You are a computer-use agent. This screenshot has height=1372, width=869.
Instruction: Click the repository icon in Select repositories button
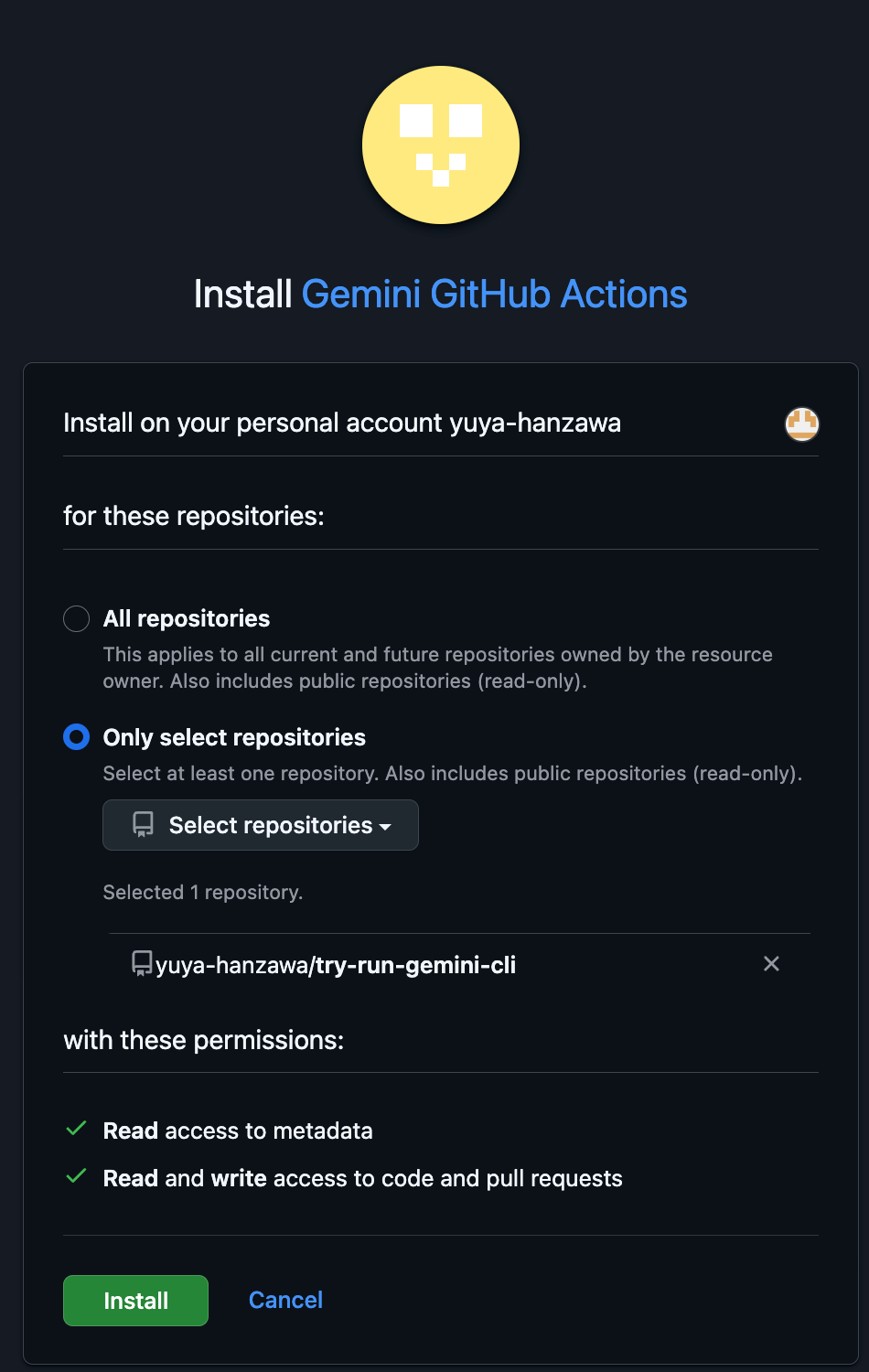click(x=144, y=825)
